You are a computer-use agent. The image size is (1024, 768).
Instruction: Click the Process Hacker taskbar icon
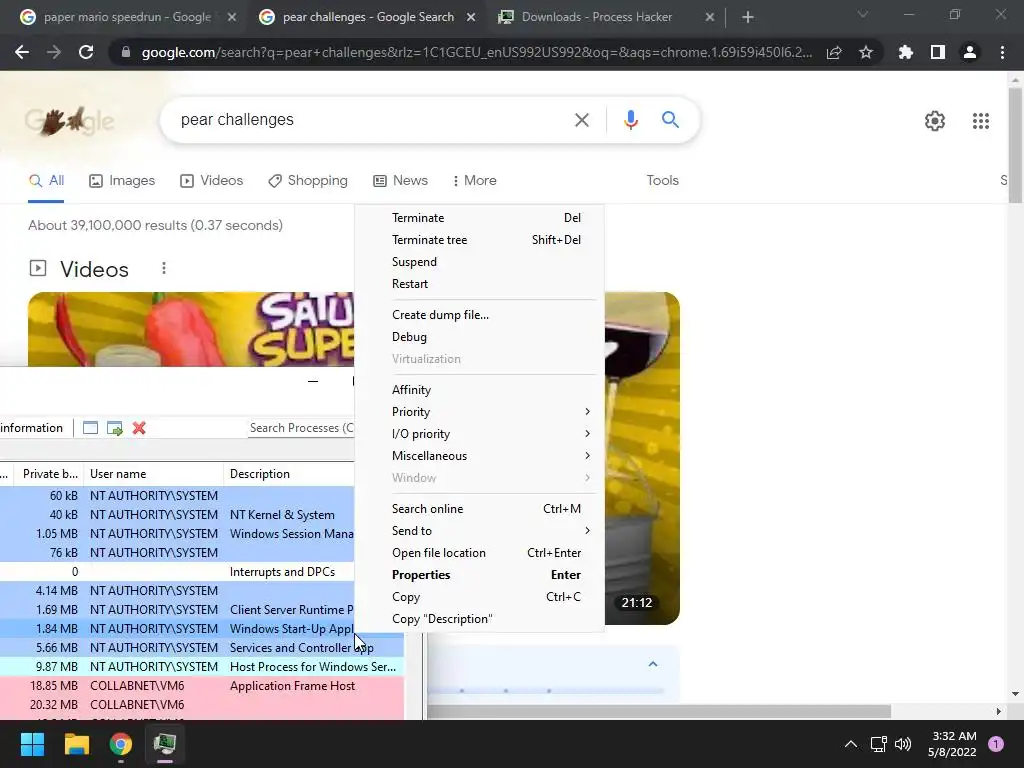[x=165, y=744]
